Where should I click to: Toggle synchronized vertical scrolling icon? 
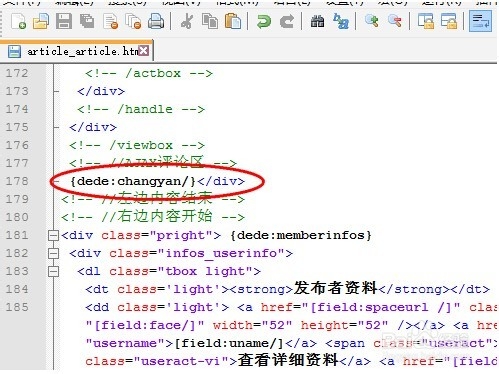pos(426,21)
